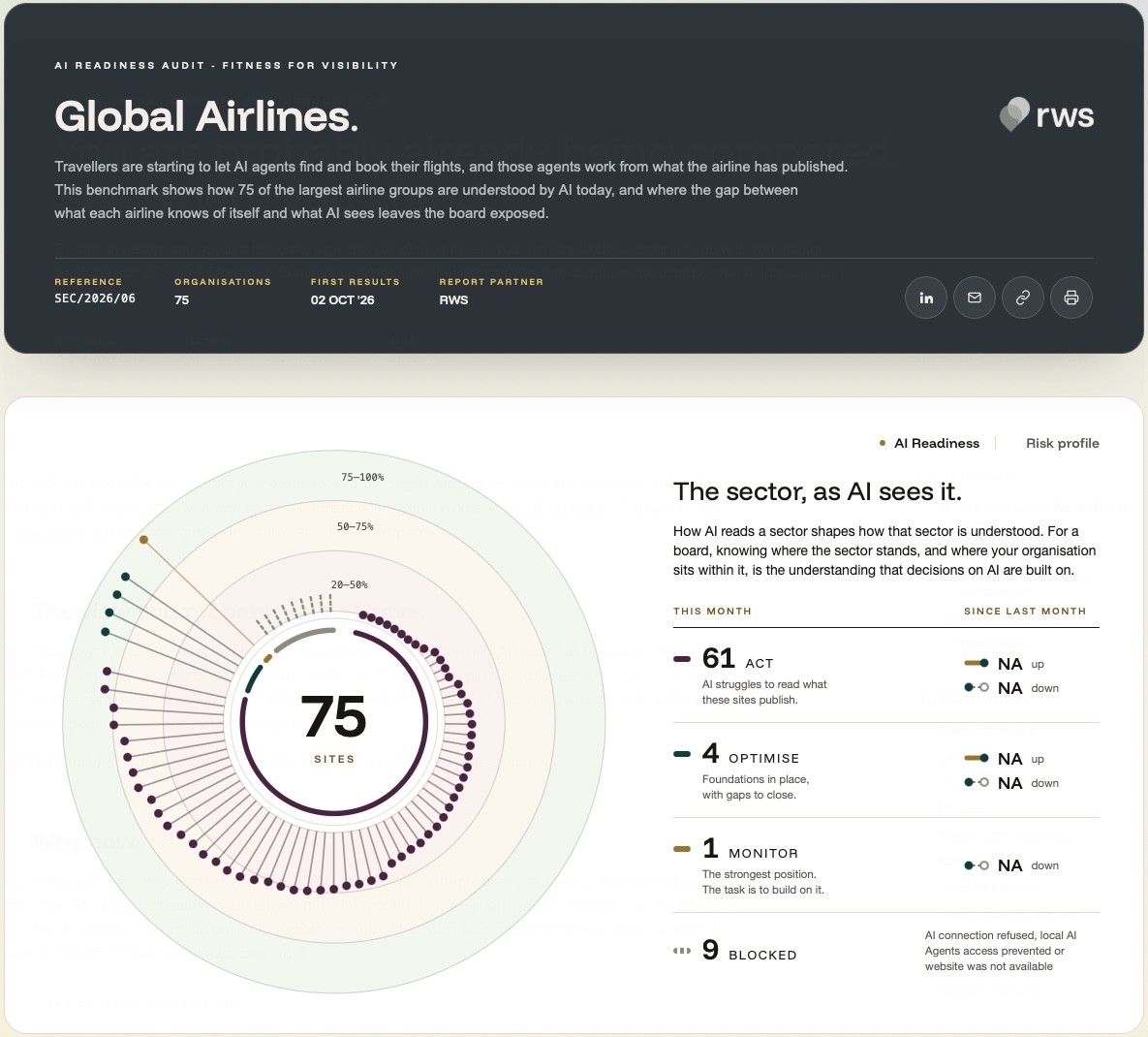The width and height of the screenshot is (1148, 1037).
Task: Click the purple Act dash indicator
Action: [x=682, y=659]
